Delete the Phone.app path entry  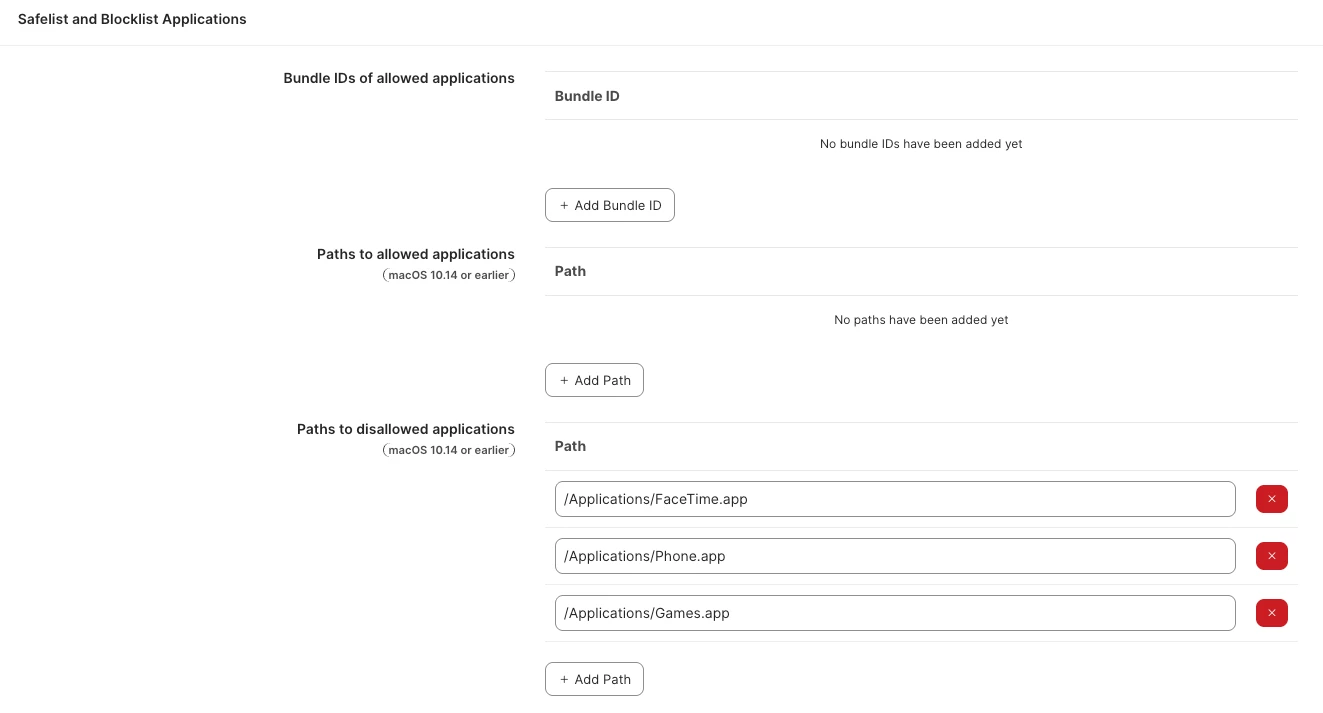1271,556
